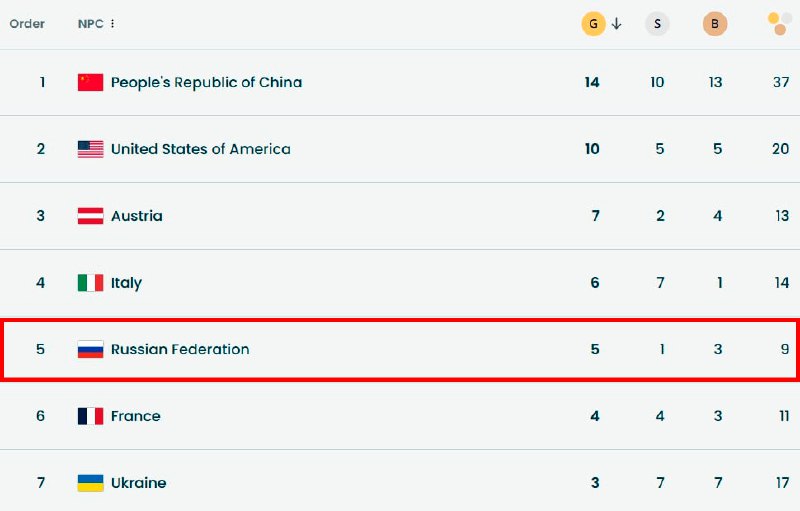Screen dimensions: 800x511
Task: Open the NPC column options menu
Action: [x=112, y=24]
